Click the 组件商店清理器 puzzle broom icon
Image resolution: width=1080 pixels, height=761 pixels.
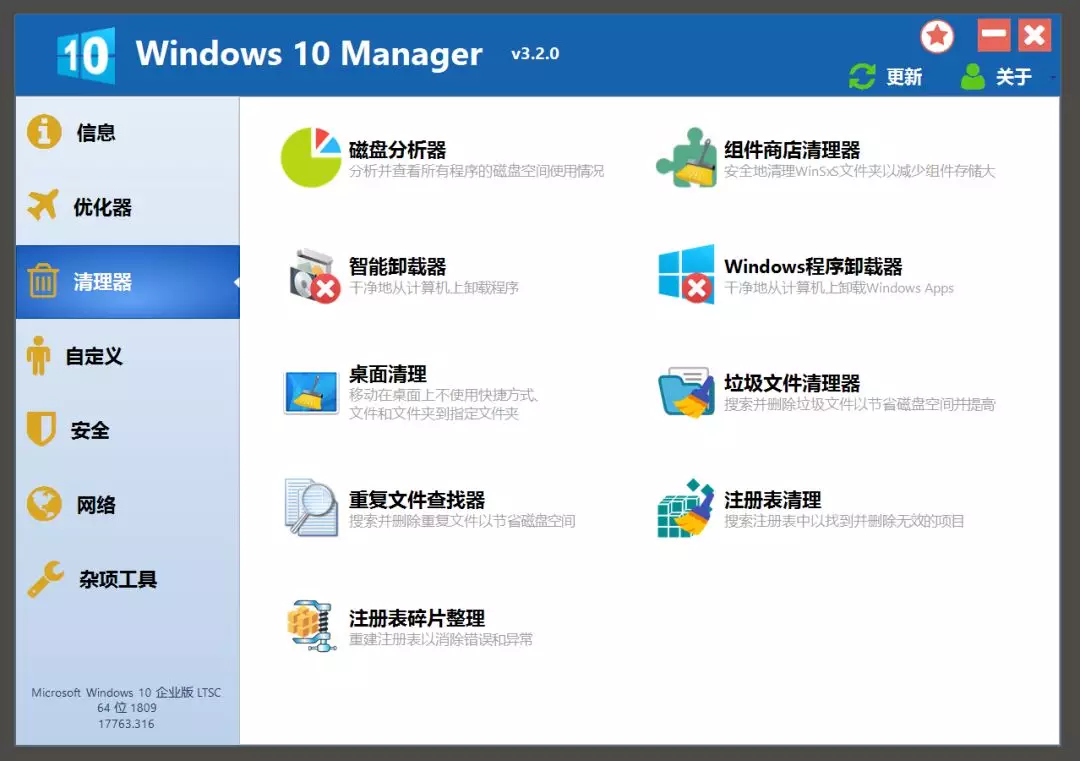pos(686,158)
